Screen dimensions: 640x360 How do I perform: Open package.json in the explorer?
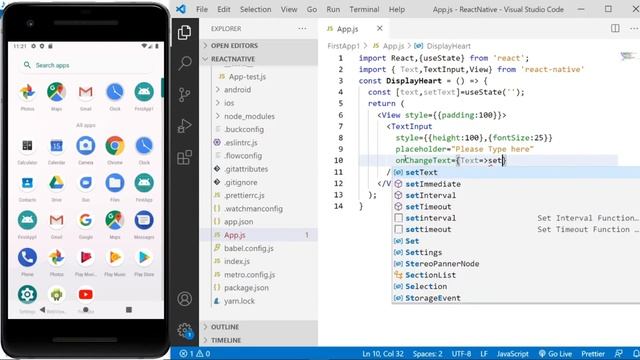point(246,288)
